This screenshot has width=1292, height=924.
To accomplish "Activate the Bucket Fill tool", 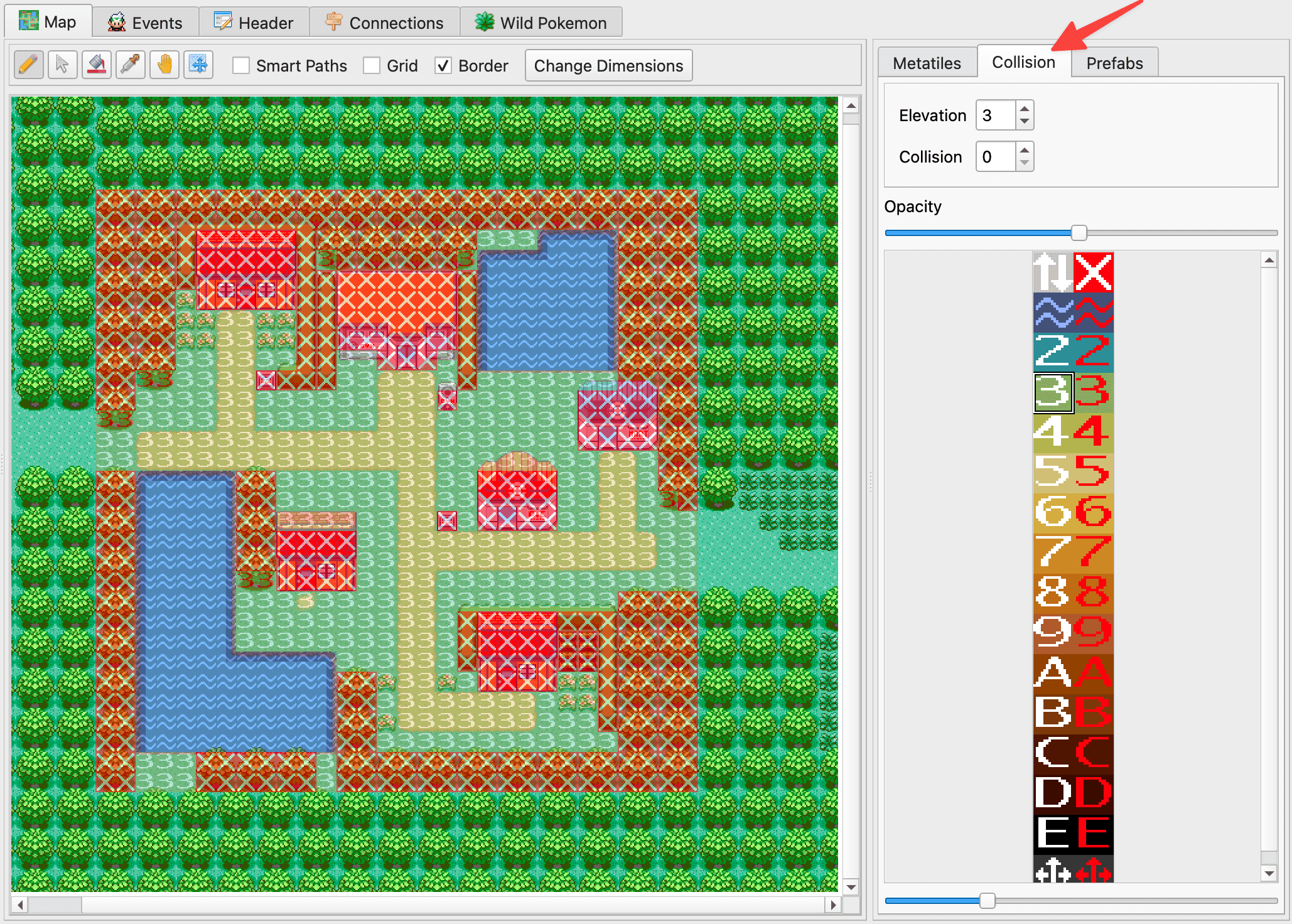I will (96, 64).
